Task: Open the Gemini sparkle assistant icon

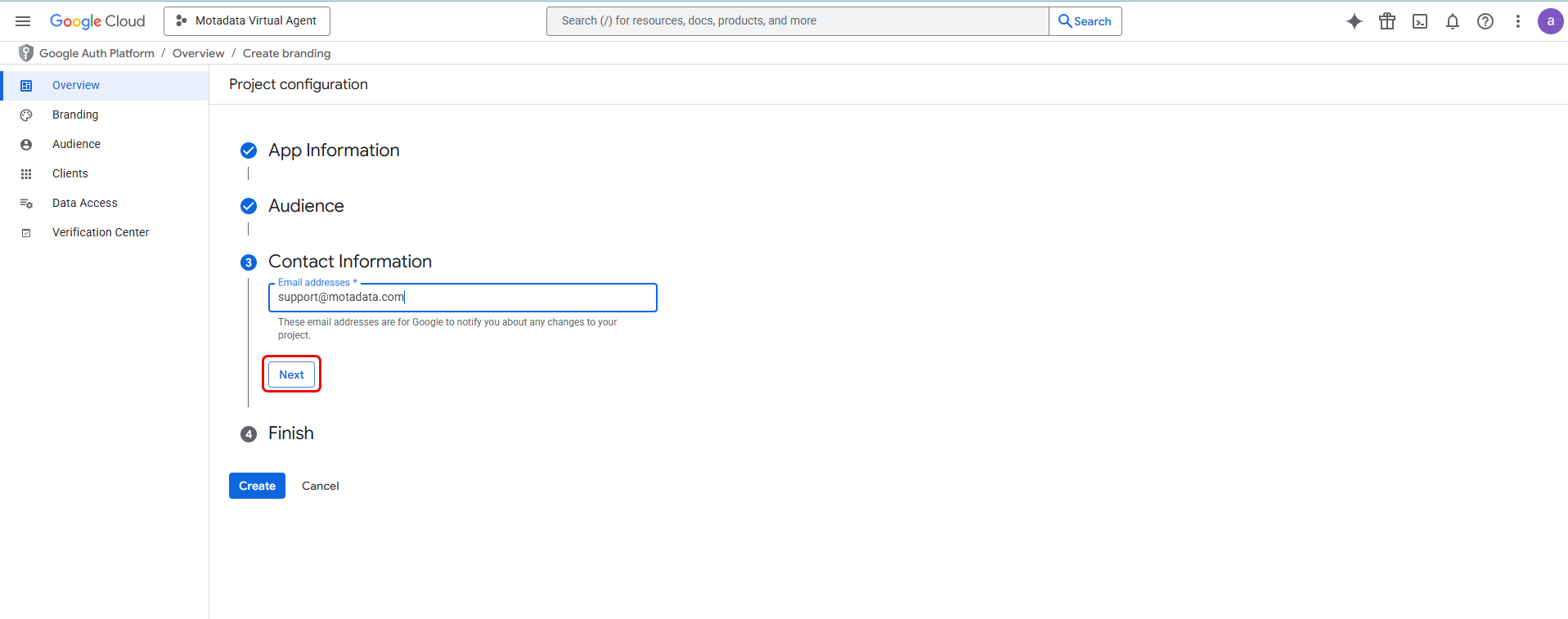Action: click(x=1355, y=21)
